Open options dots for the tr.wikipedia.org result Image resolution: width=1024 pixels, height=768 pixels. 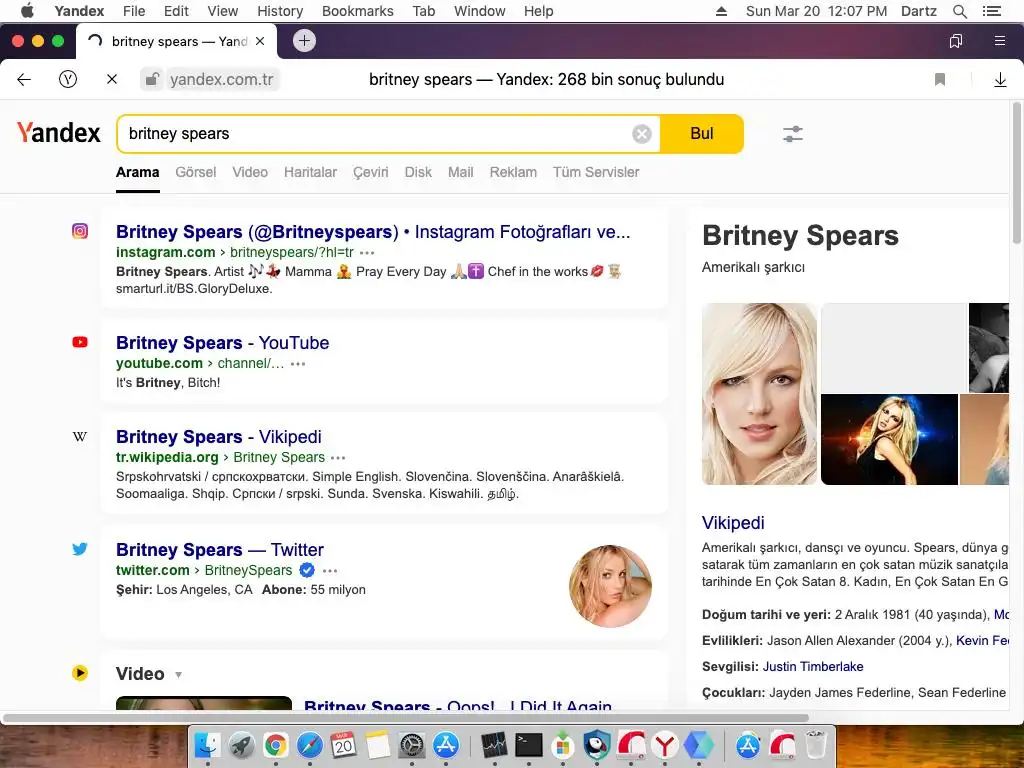tap(338, 458)
